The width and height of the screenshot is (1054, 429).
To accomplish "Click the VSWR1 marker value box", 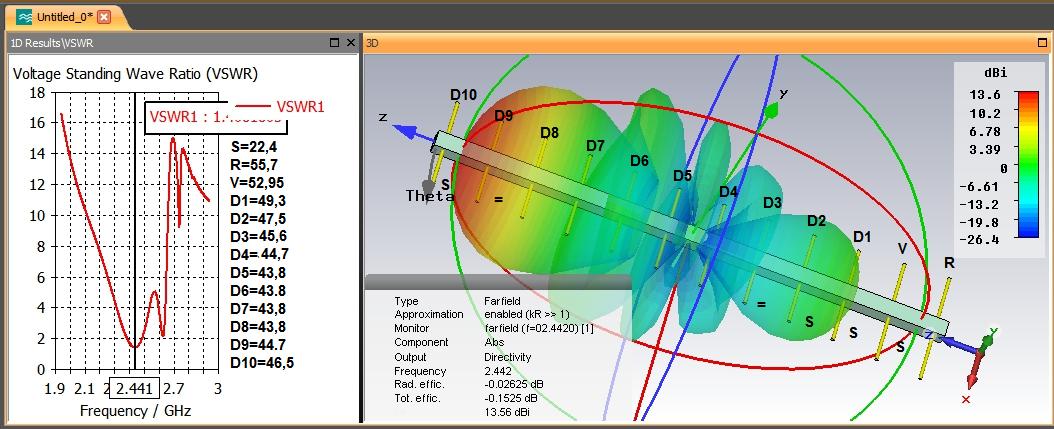I will pyautogui.click(x=215, y=117).
